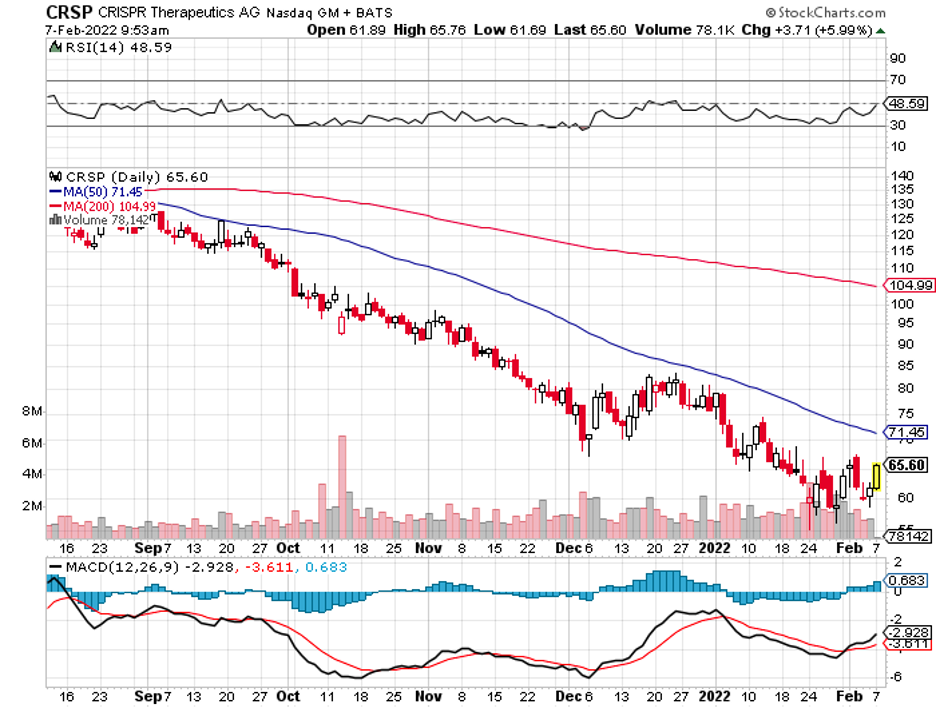Image resolution: width=936 pixels, height=708 pixels.
Task: Click the Oct label on price date axis
Action: coord(288,548)
